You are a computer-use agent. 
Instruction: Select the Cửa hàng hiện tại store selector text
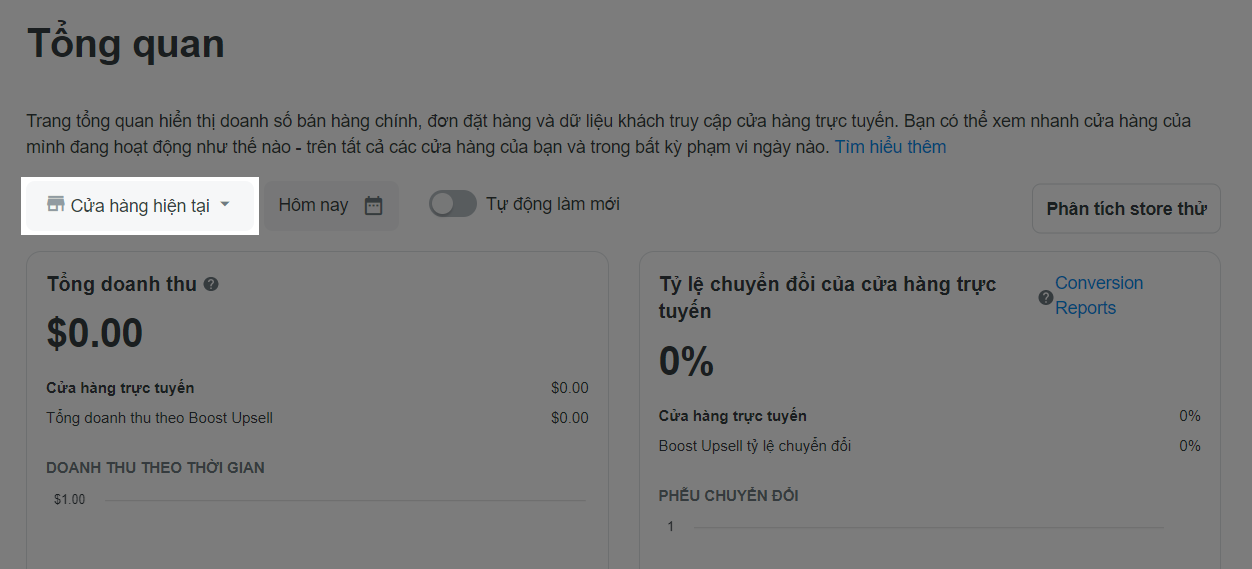[140, 205]
